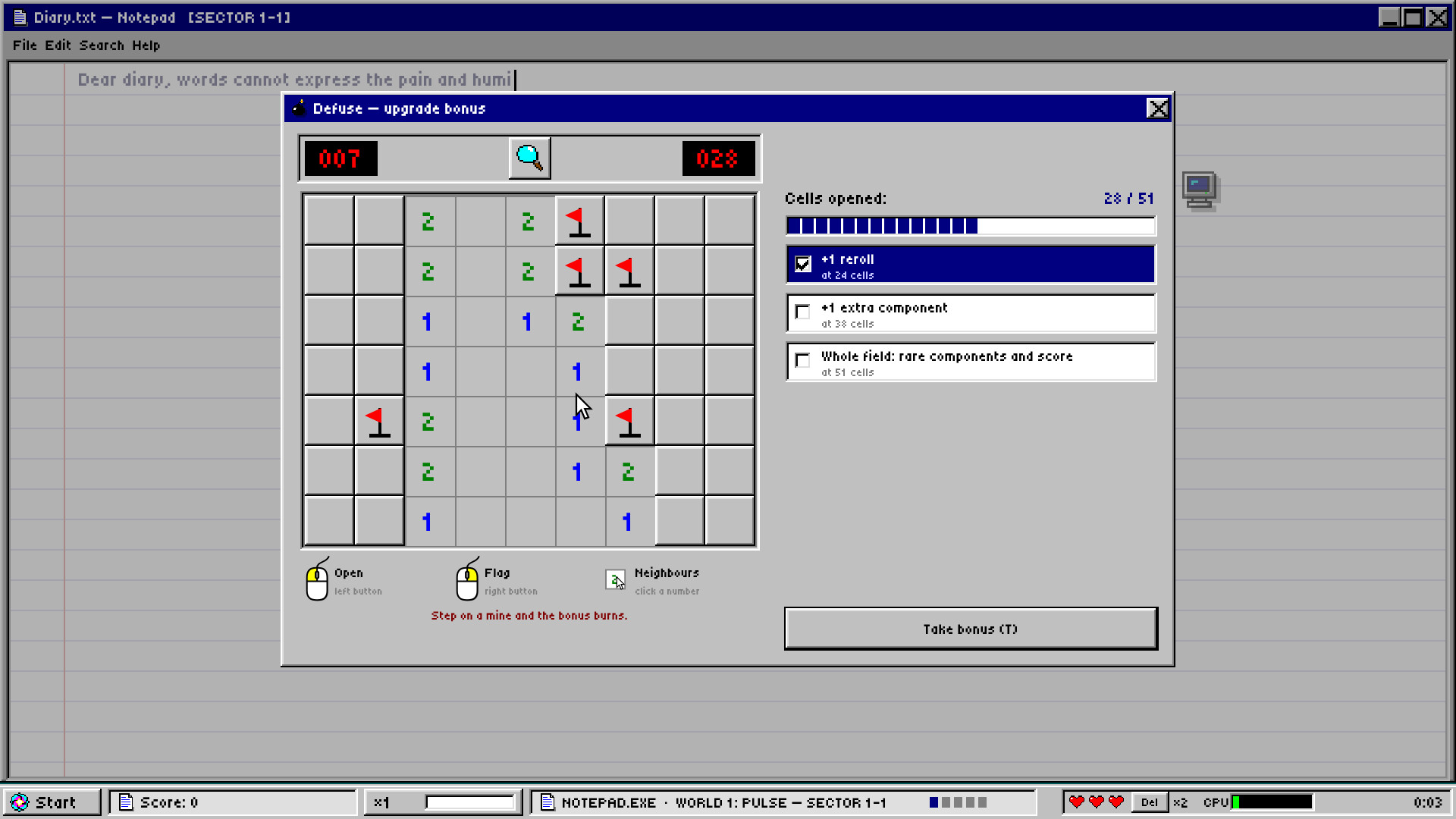The image size is (1456, 819).
Task: Click the sector progress squares in the taskbar
Action: (x=958, y=802)
